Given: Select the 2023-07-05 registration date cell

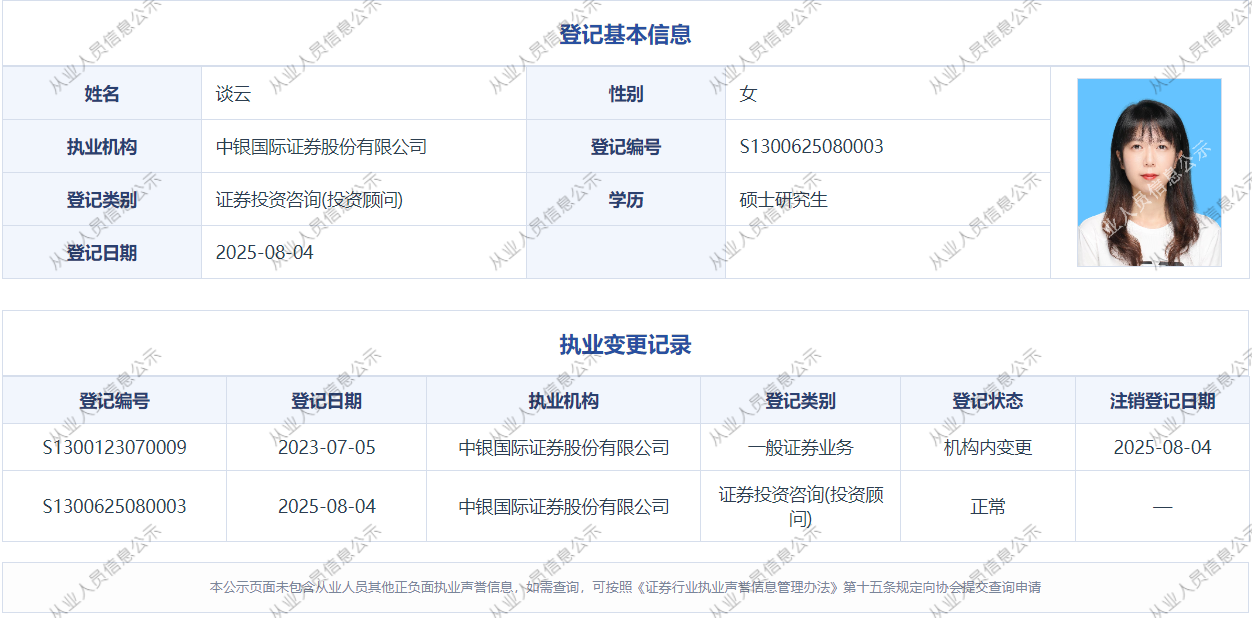Looking at the screenshot, I should (x=327, y=447).
